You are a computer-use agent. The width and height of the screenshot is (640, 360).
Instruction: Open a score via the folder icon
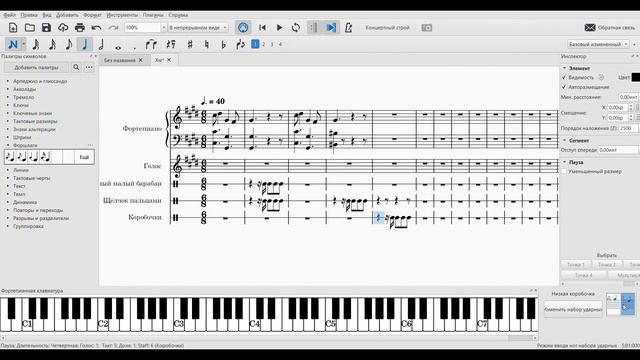tap(29, 28)
